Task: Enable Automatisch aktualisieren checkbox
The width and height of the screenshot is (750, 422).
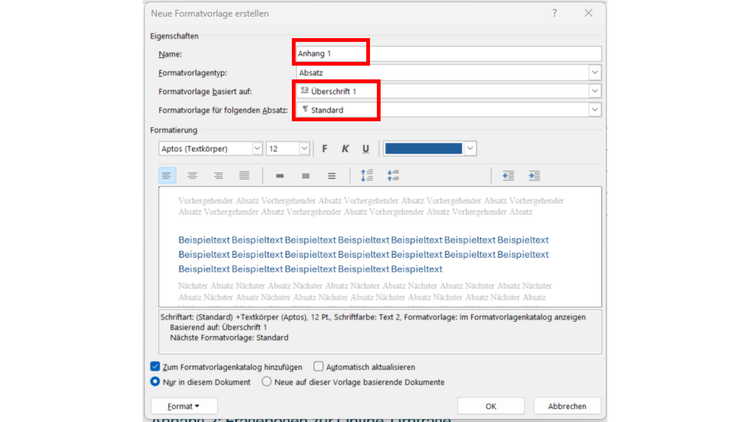Action: (x=318, y=366)
